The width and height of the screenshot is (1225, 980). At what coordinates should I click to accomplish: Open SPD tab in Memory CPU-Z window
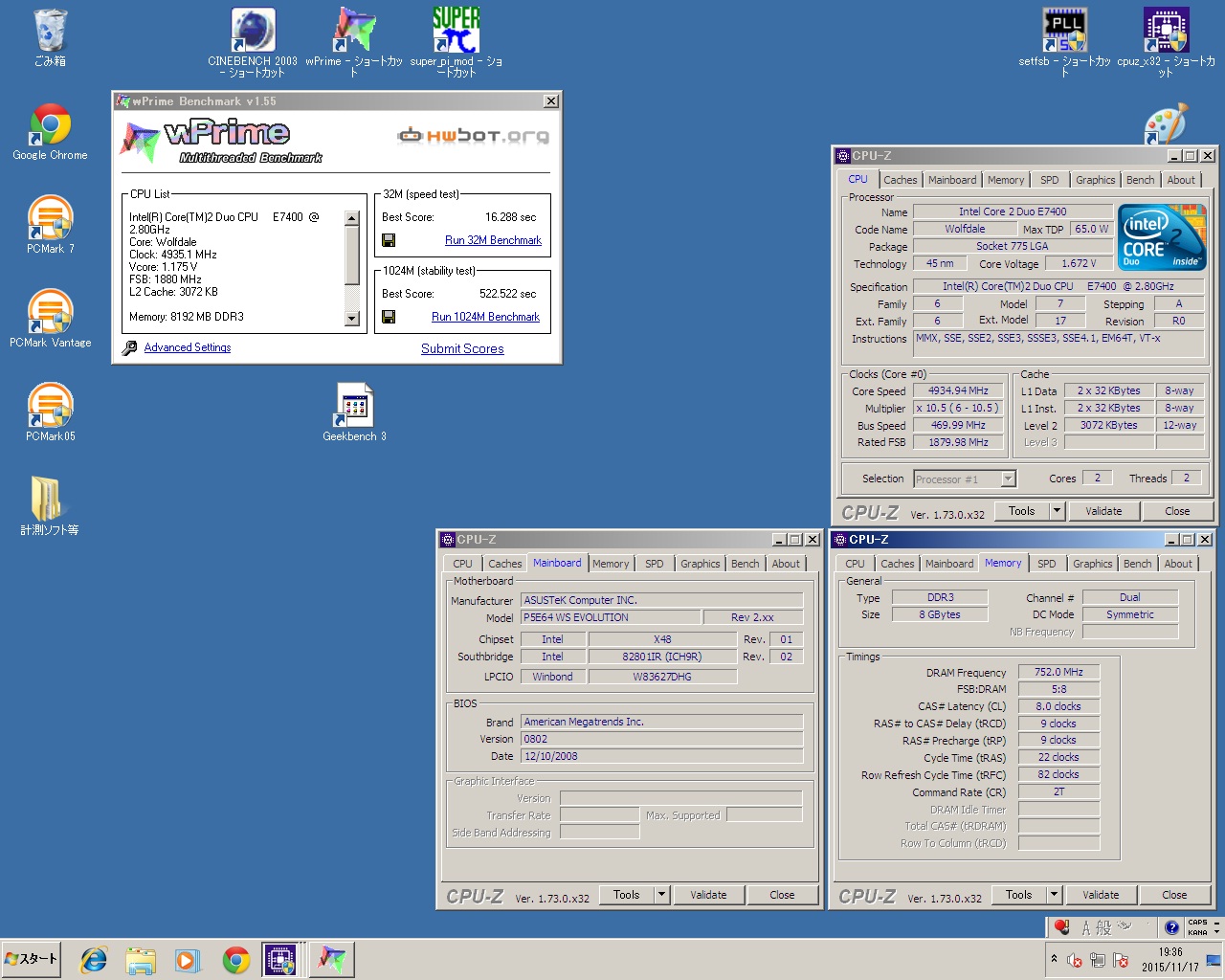point(1047,564)
